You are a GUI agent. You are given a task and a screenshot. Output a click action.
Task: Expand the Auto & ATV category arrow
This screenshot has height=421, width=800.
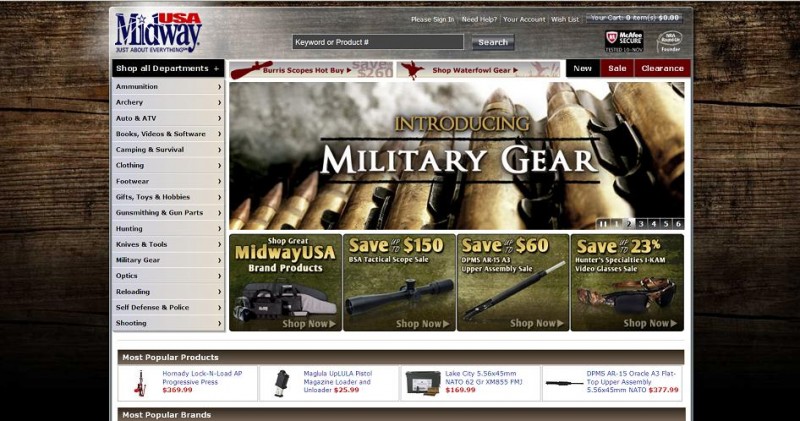(x=219, y=118)
